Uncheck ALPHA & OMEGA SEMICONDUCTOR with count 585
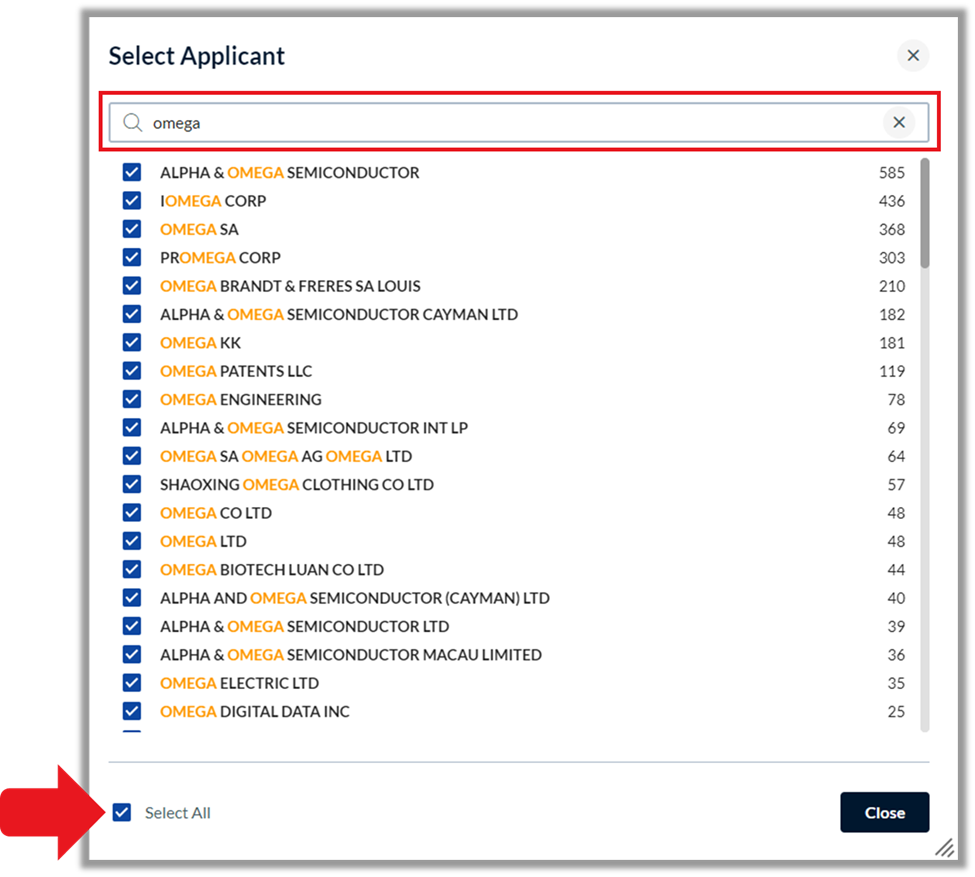The height and width of the screenshot is (877, 975). click(x=132, y=172)
